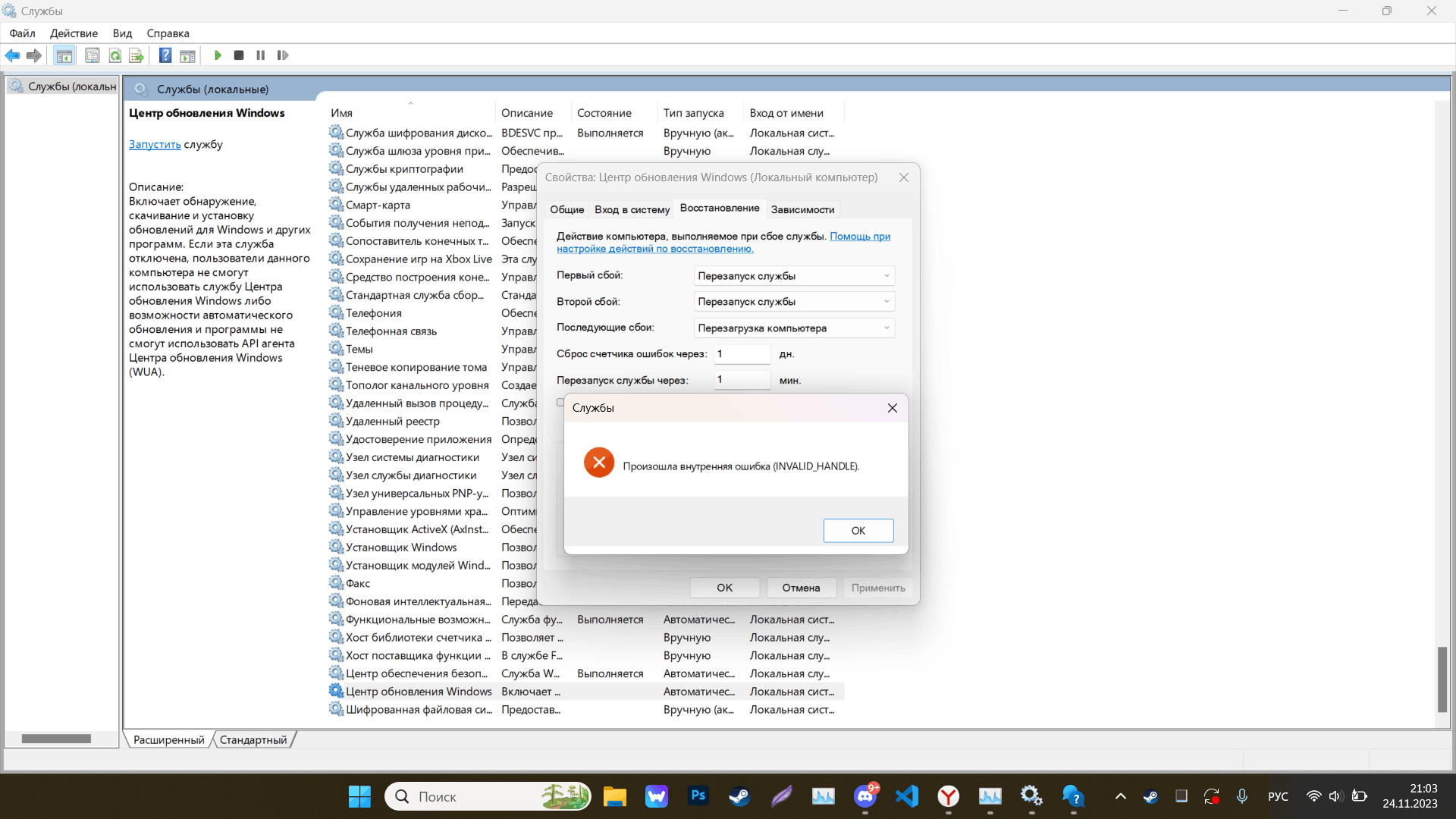Click the РУС language indicator
The image size is (1456, 819).
pos(1278,796)
